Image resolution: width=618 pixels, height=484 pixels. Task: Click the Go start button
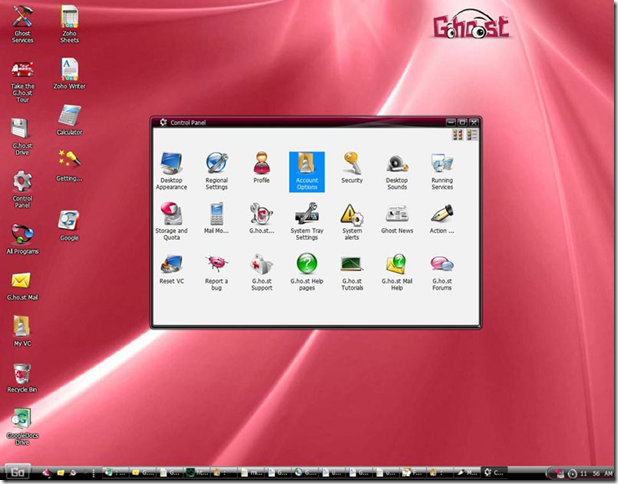(x=17, y=472)
